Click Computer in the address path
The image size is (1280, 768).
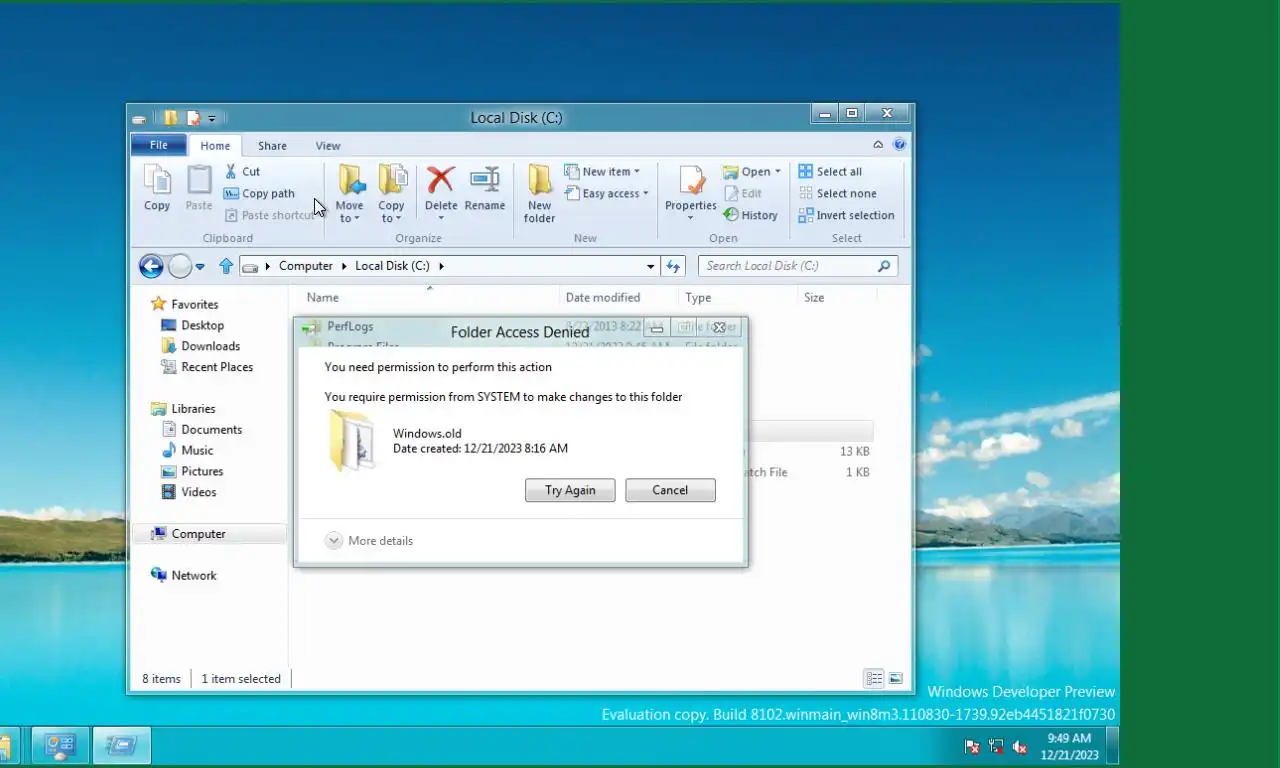306,266
